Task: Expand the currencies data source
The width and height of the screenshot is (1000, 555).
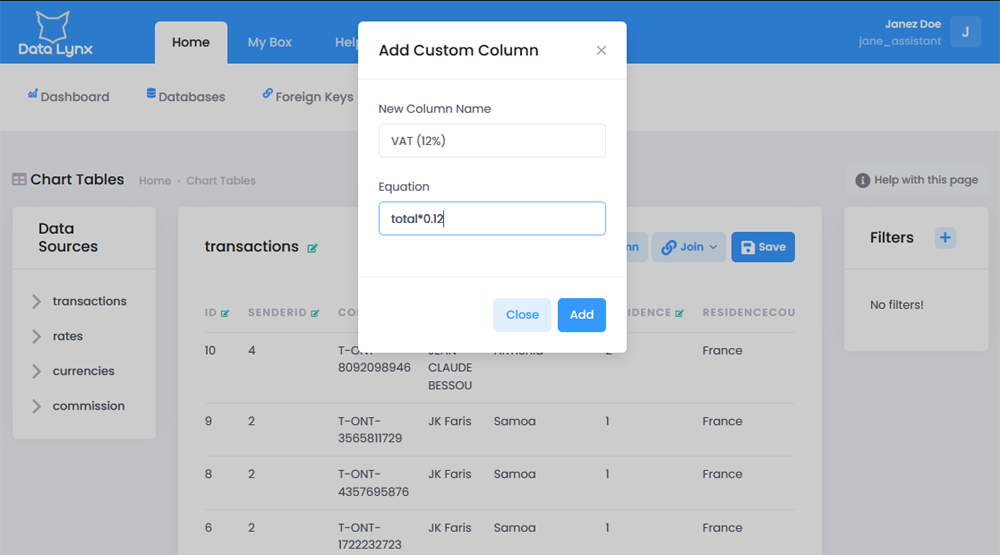Action: (37, 371)
